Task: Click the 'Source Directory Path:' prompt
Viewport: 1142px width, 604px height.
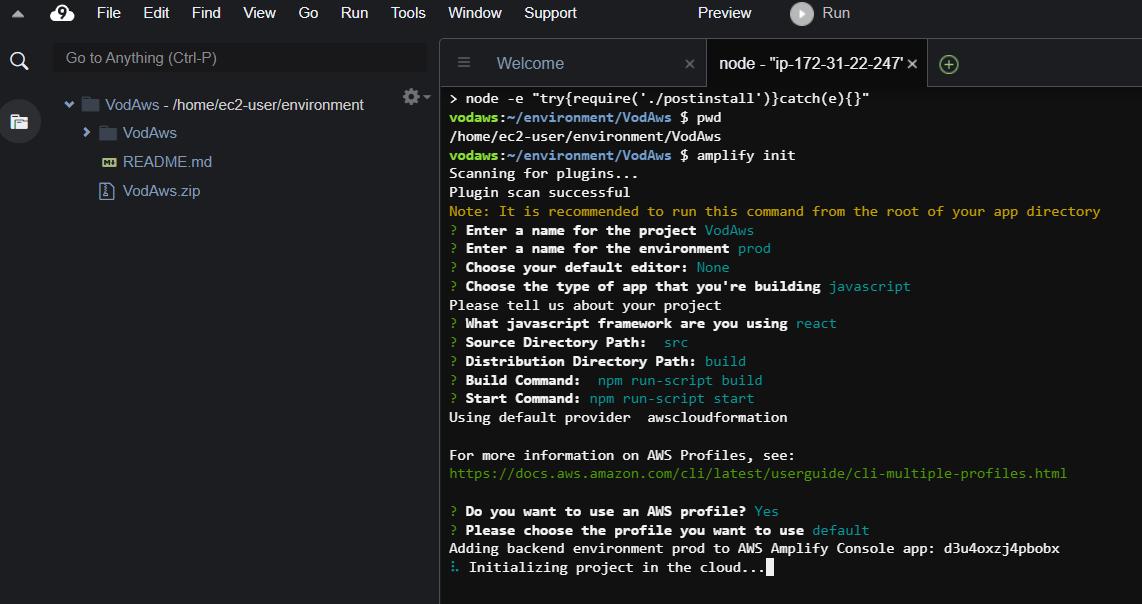Action: (x=556, y=342)
